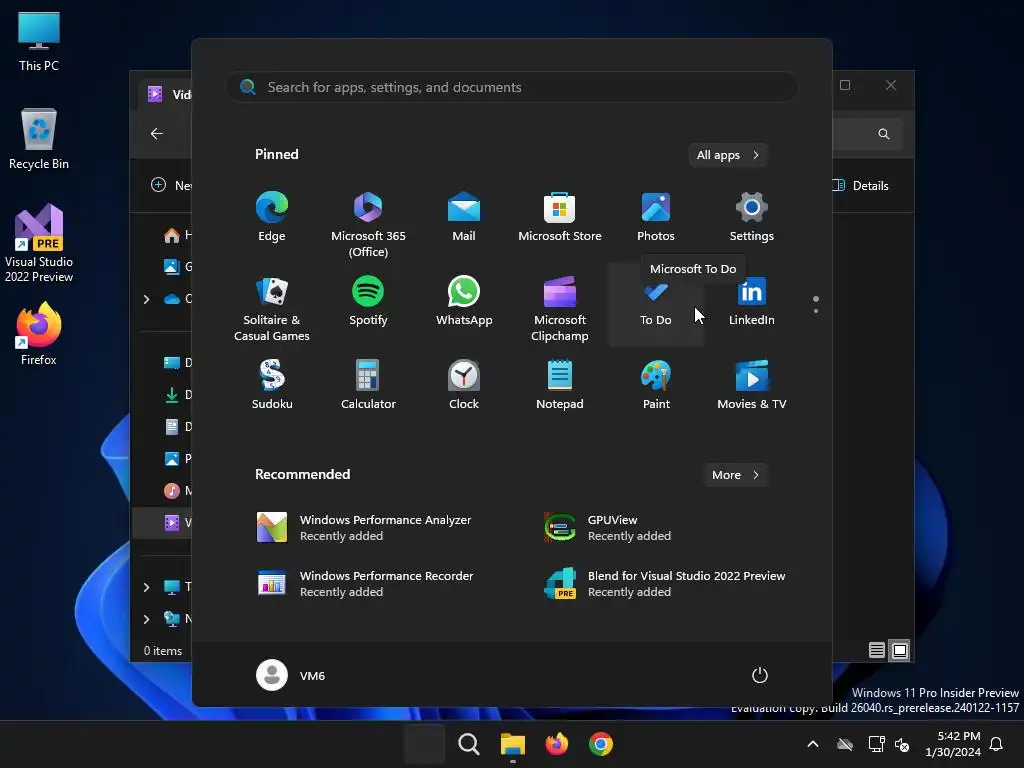Image resolution: width=1024 pixels, height=768 pixels.
Task: Click the Start menu search box
Action: click(x=511, y=87)
